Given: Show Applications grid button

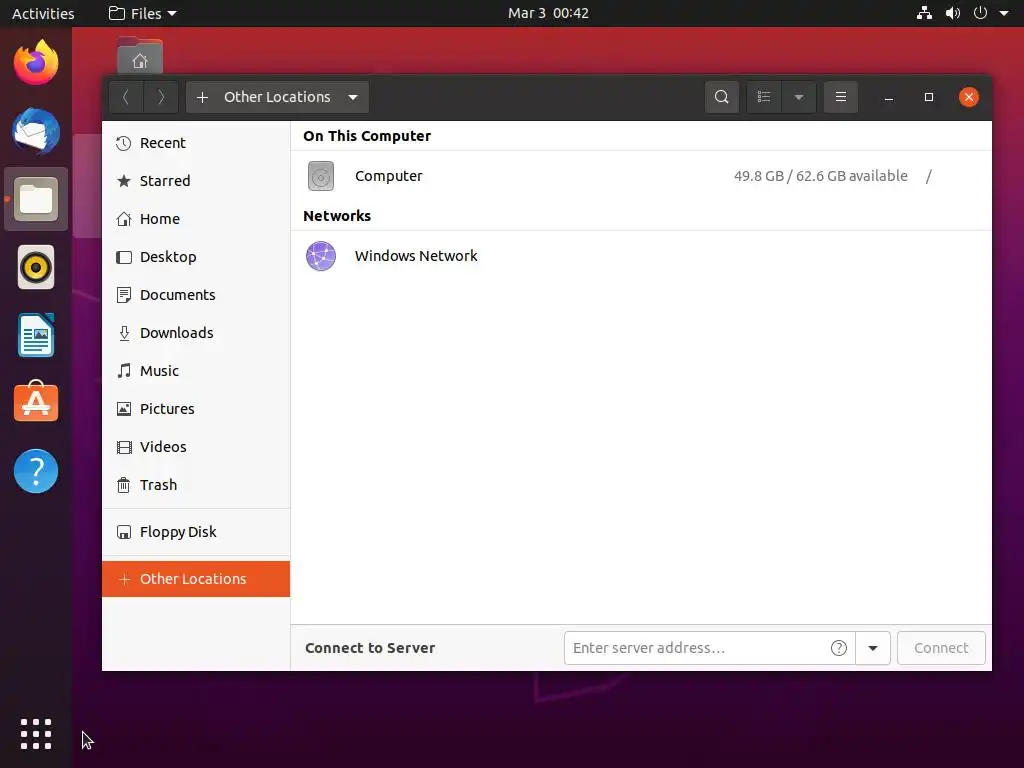Looking at the screenshot, I should [36, 734].
